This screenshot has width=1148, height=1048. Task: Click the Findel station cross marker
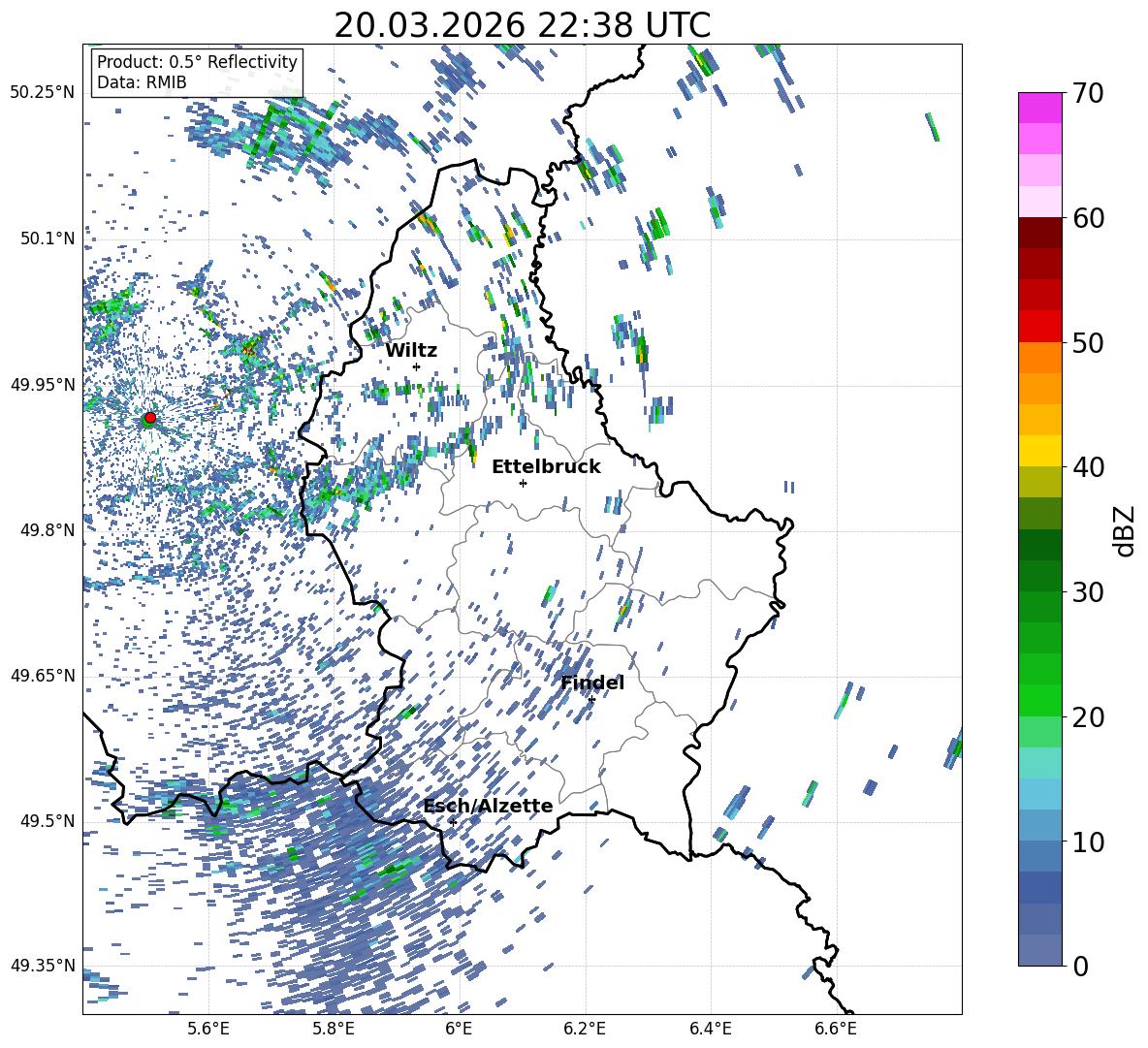(x=591, y=699)
